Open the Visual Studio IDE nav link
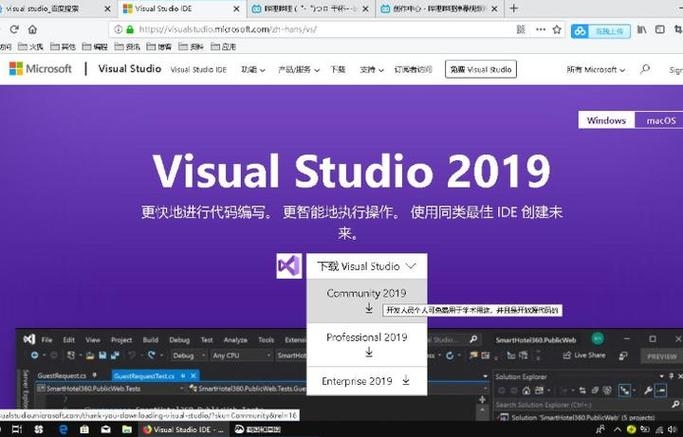683x437 pixels. (x=199, y=70)
